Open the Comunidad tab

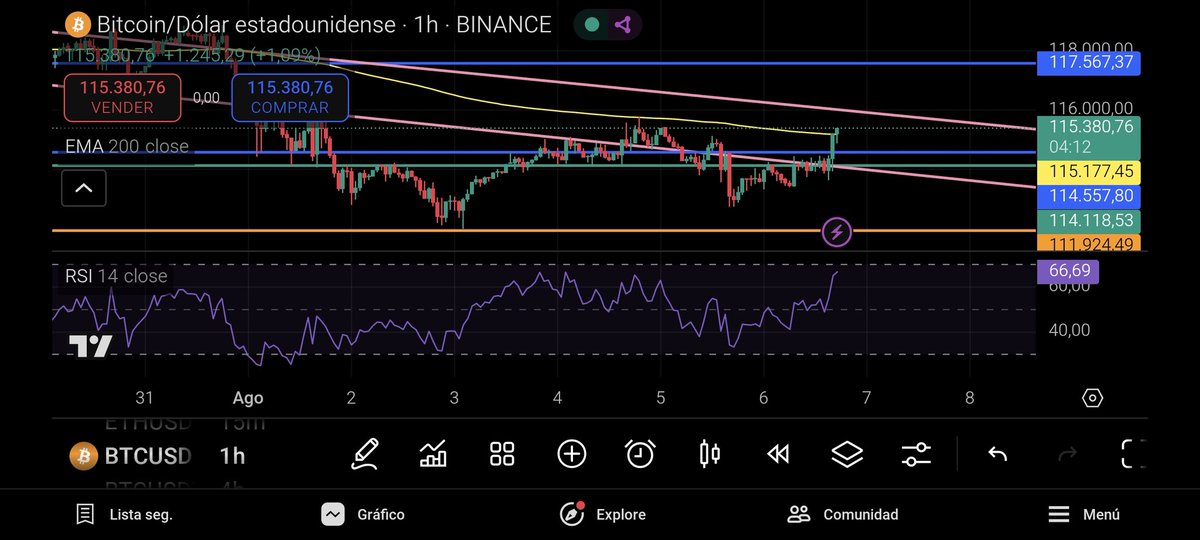pos(843,515)
